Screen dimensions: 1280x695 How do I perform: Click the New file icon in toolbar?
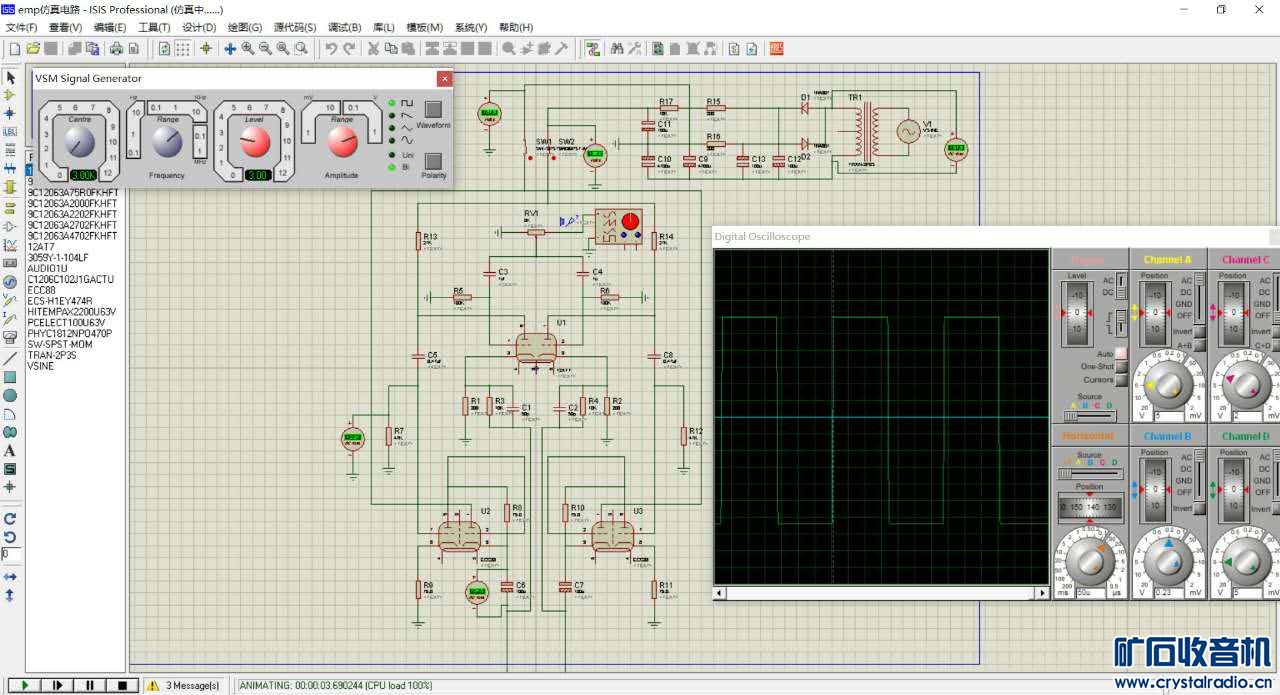(x=14, y=48)
